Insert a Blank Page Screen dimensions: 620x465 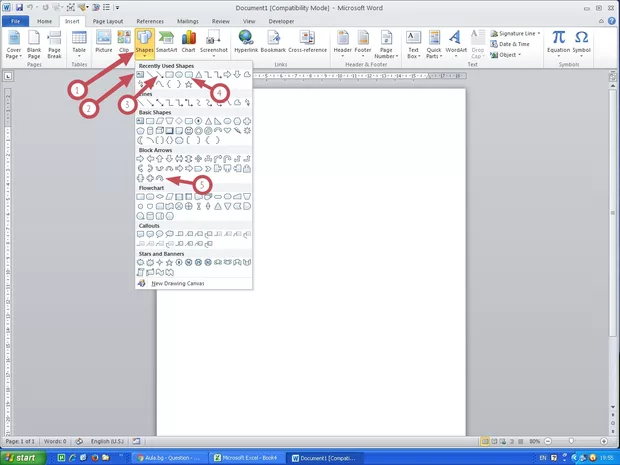(x=34, y=44)
